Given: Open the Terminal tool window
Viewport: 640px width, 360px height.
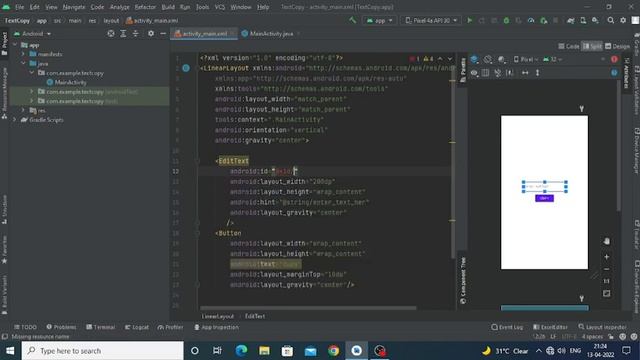Looking at the screenshot, I should point(100,327).
